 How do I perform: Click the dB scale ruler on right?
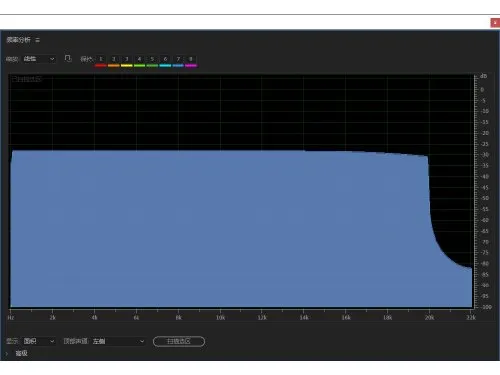pos(483,192)
